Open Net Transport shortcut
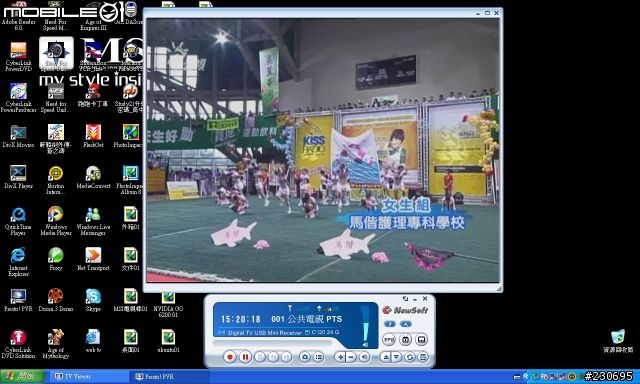This screenshot has width=640, height=384. pyautogui.click(x=93, y=260)
